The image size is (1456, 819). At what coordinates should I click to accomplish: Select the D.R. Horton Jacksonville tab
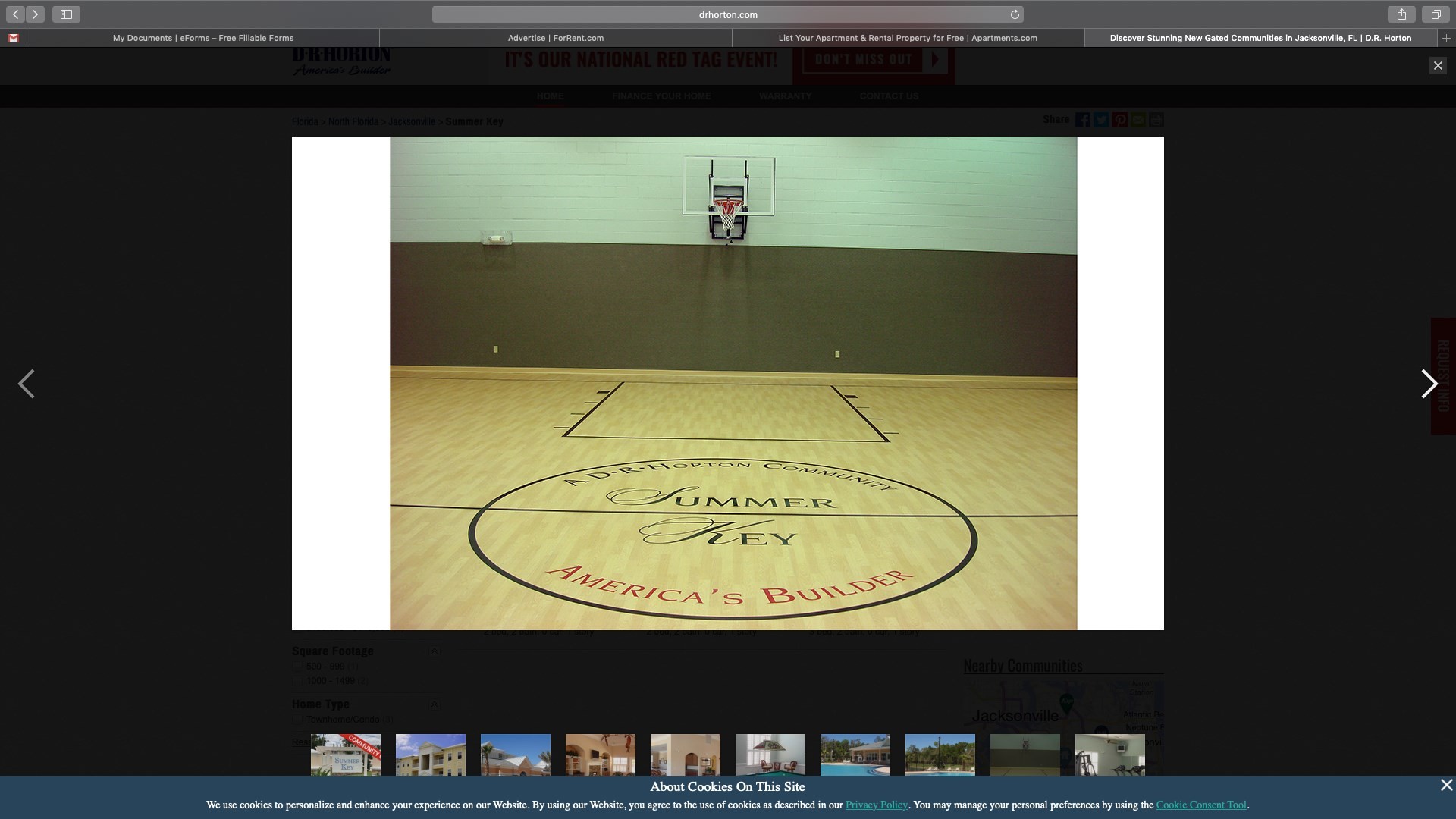click(1260, 38)
